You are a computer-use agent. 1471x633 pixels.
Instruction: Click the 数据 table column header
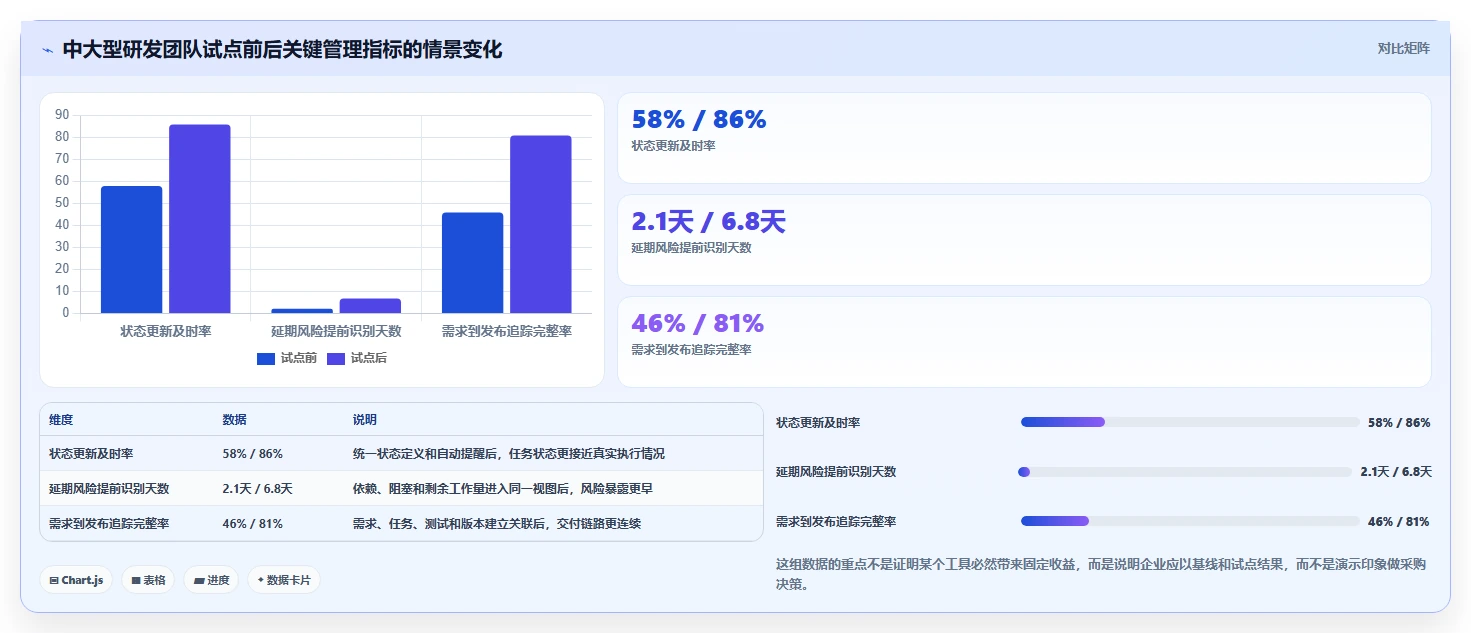pos(234,420)
